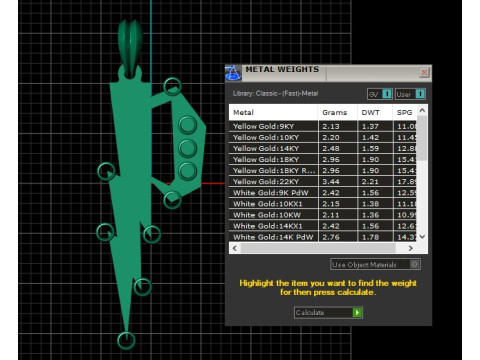Click the Library: Classic - (Fast)-Metal label
Image resolution: width=480 pixels, height=360 pixels.
275,93
